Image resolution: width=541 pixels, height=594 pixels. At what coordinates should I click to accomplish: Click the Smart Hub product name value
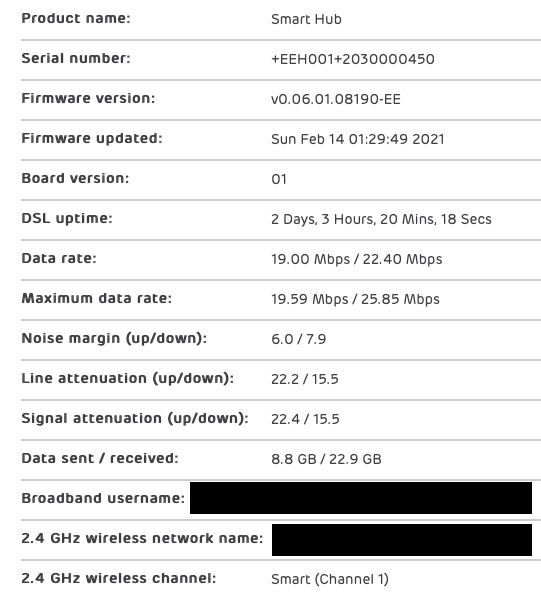pos(306,19)
